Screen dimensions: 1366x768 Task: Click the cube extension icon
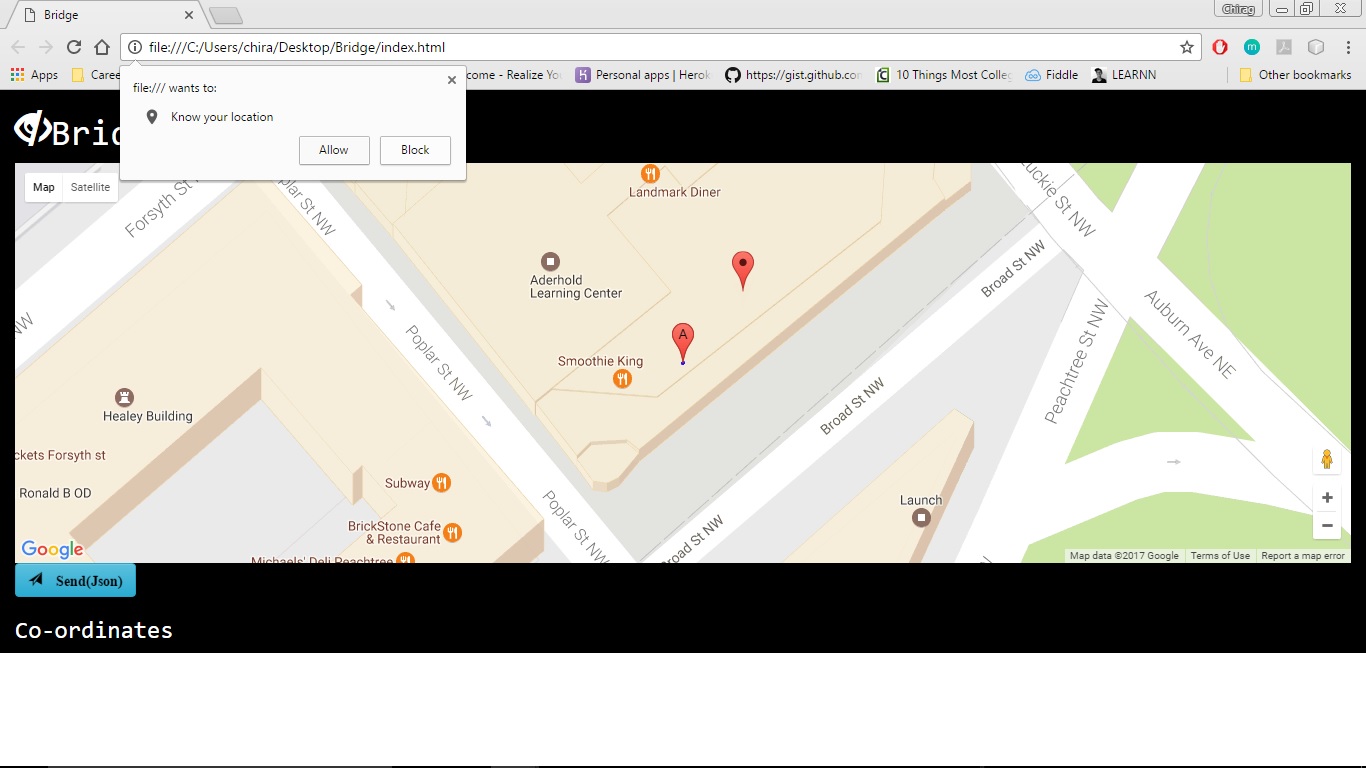pyautogui.click(x=1316, y=47)
